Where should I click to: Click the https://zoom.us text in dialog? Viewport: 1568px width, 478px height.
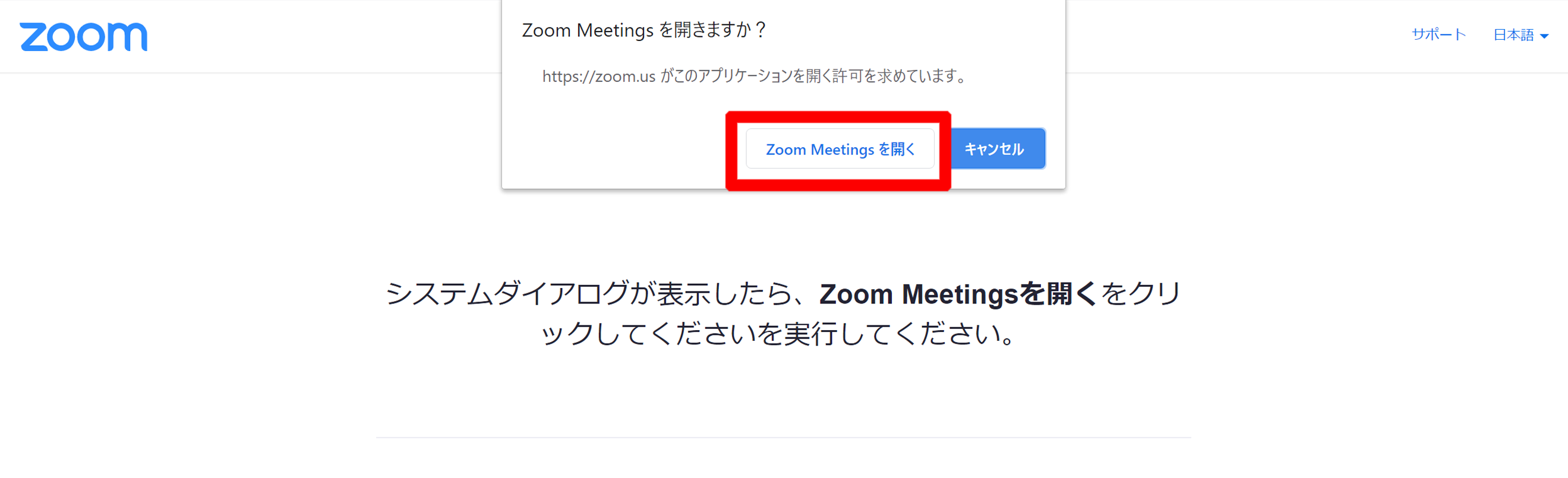pyautogui.click(x=599, y=77)
